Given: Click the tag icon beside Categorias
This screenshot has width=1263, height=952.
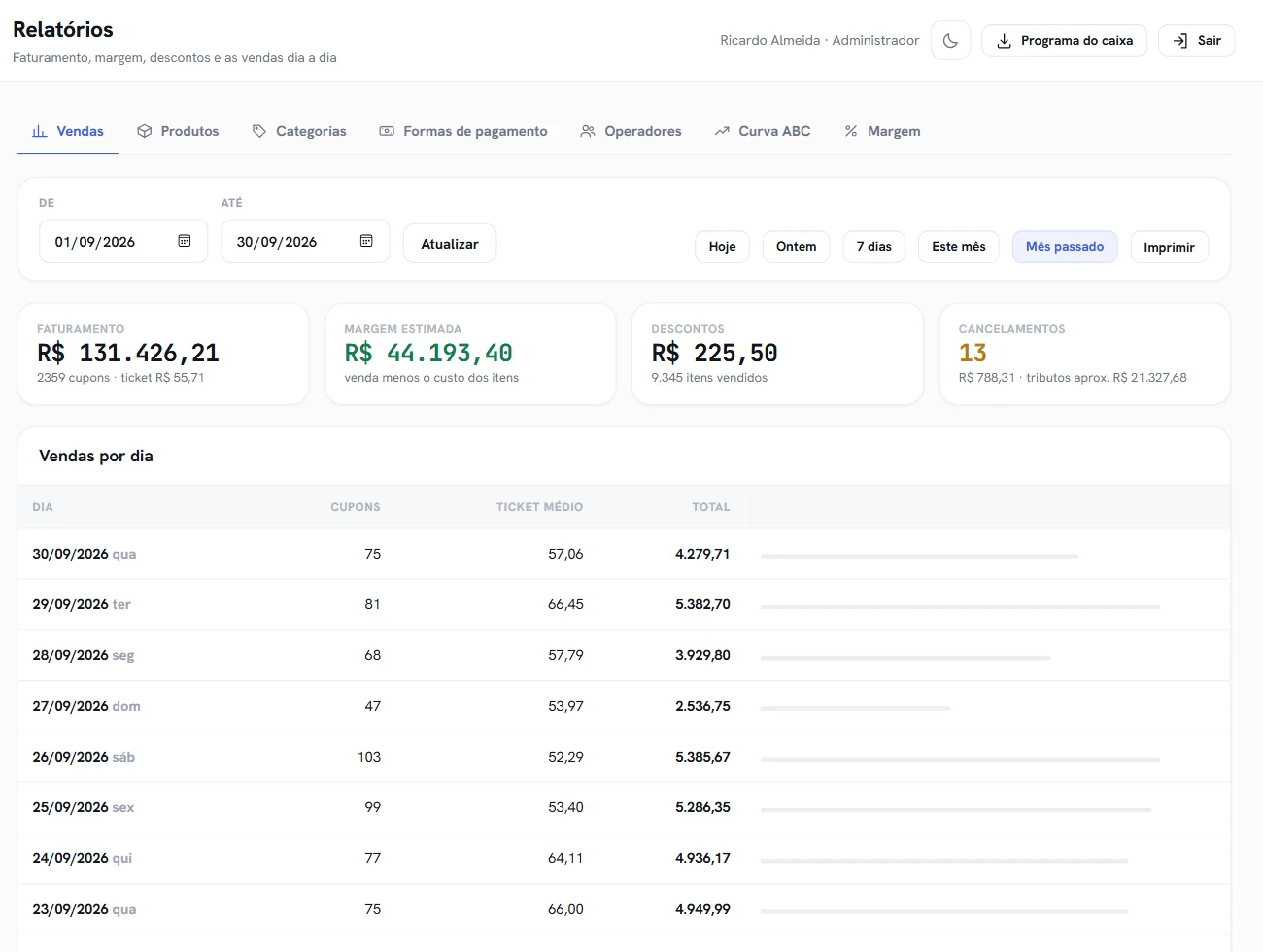Looking at the screenshot, I should [259, 131].
